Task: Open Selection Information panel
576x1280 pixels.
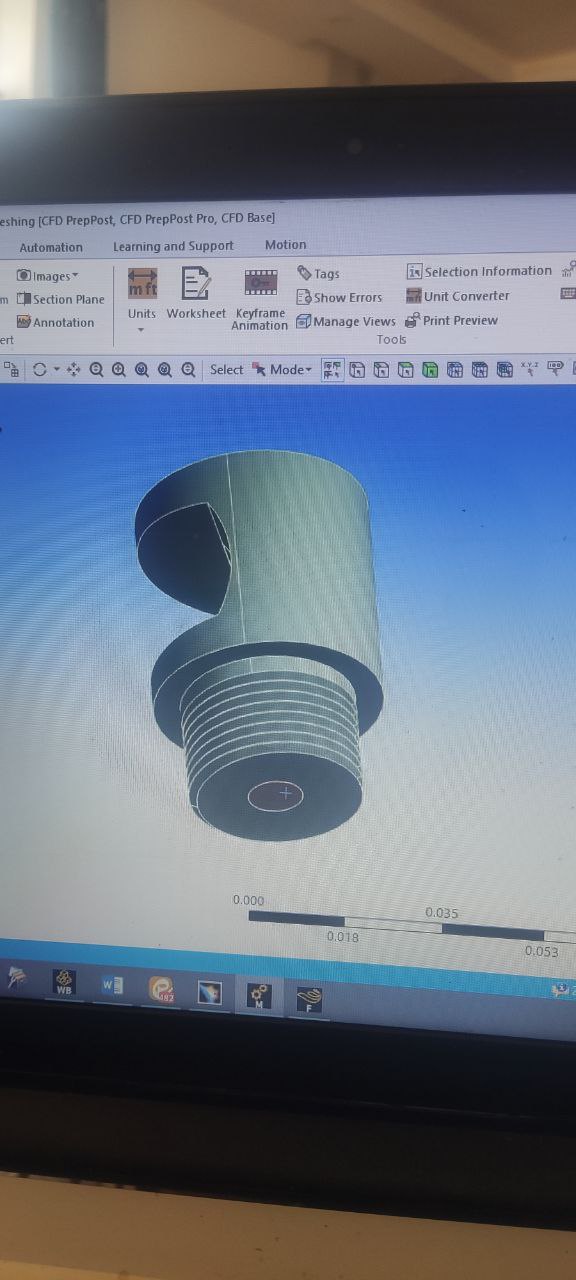Action: 479,271
